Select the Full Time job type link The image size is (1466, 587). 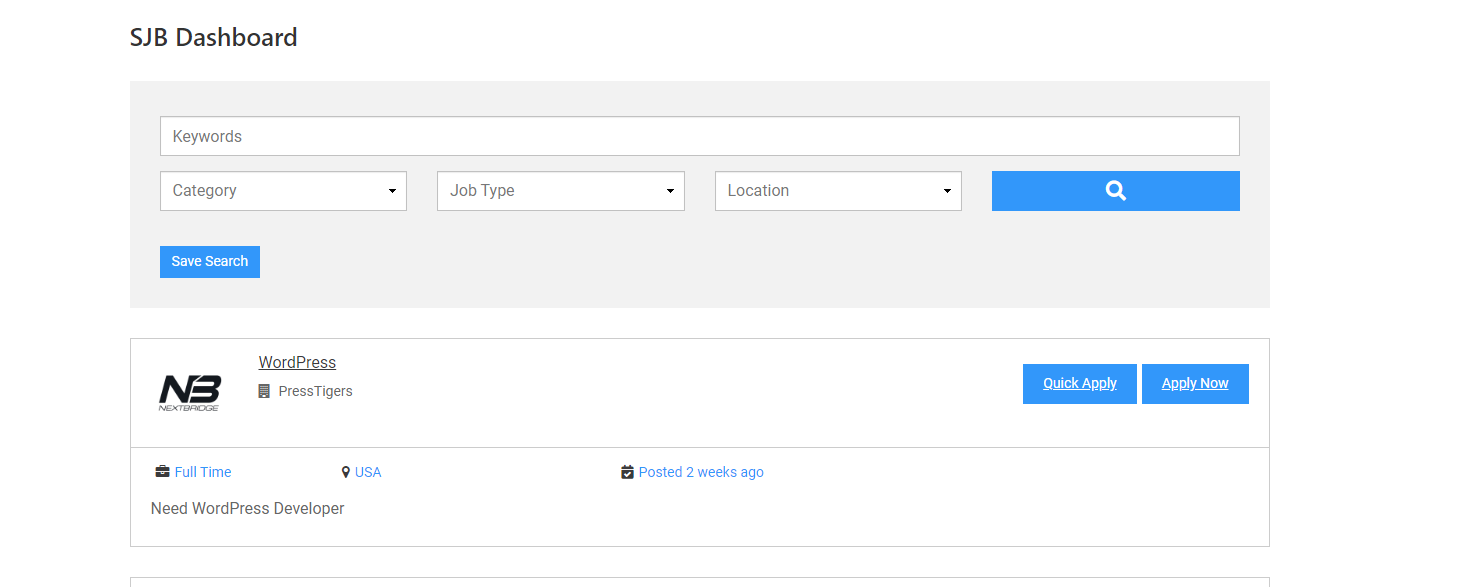[x=202, y=471]
